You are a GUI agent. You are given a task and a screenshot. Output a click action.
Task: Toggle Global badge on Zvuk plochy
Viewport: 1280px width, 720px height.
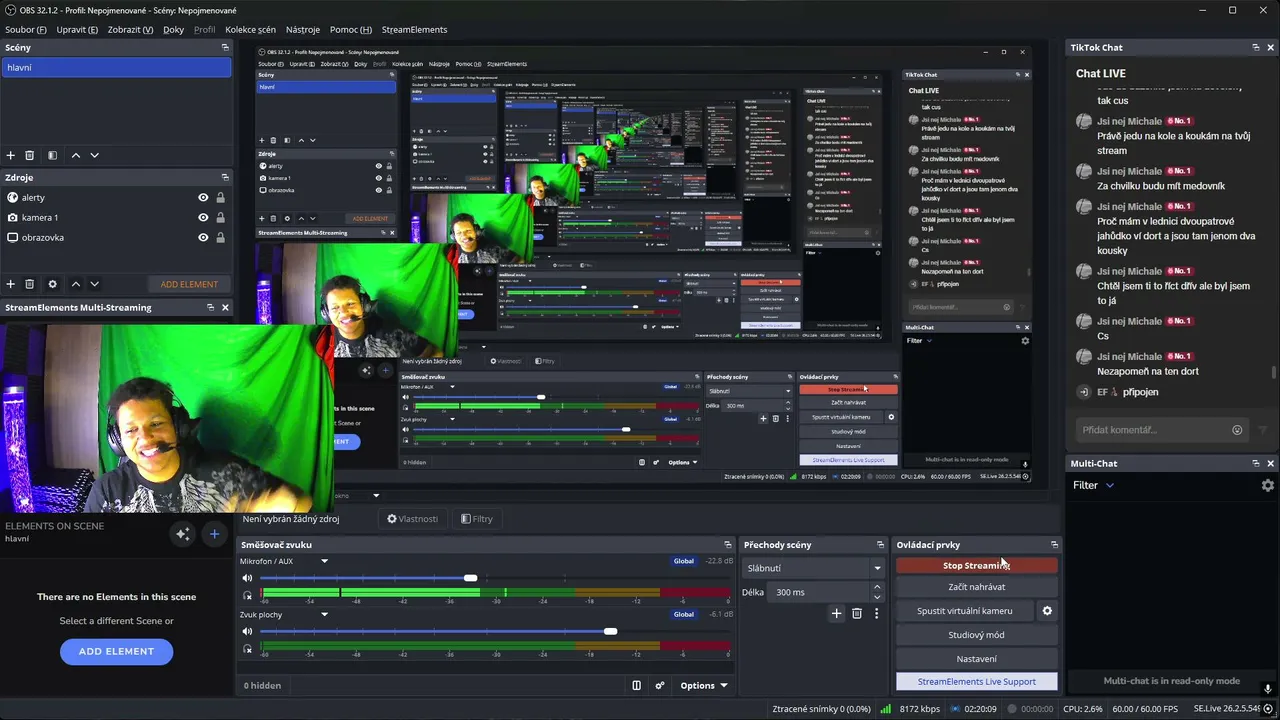pos(684,614)
